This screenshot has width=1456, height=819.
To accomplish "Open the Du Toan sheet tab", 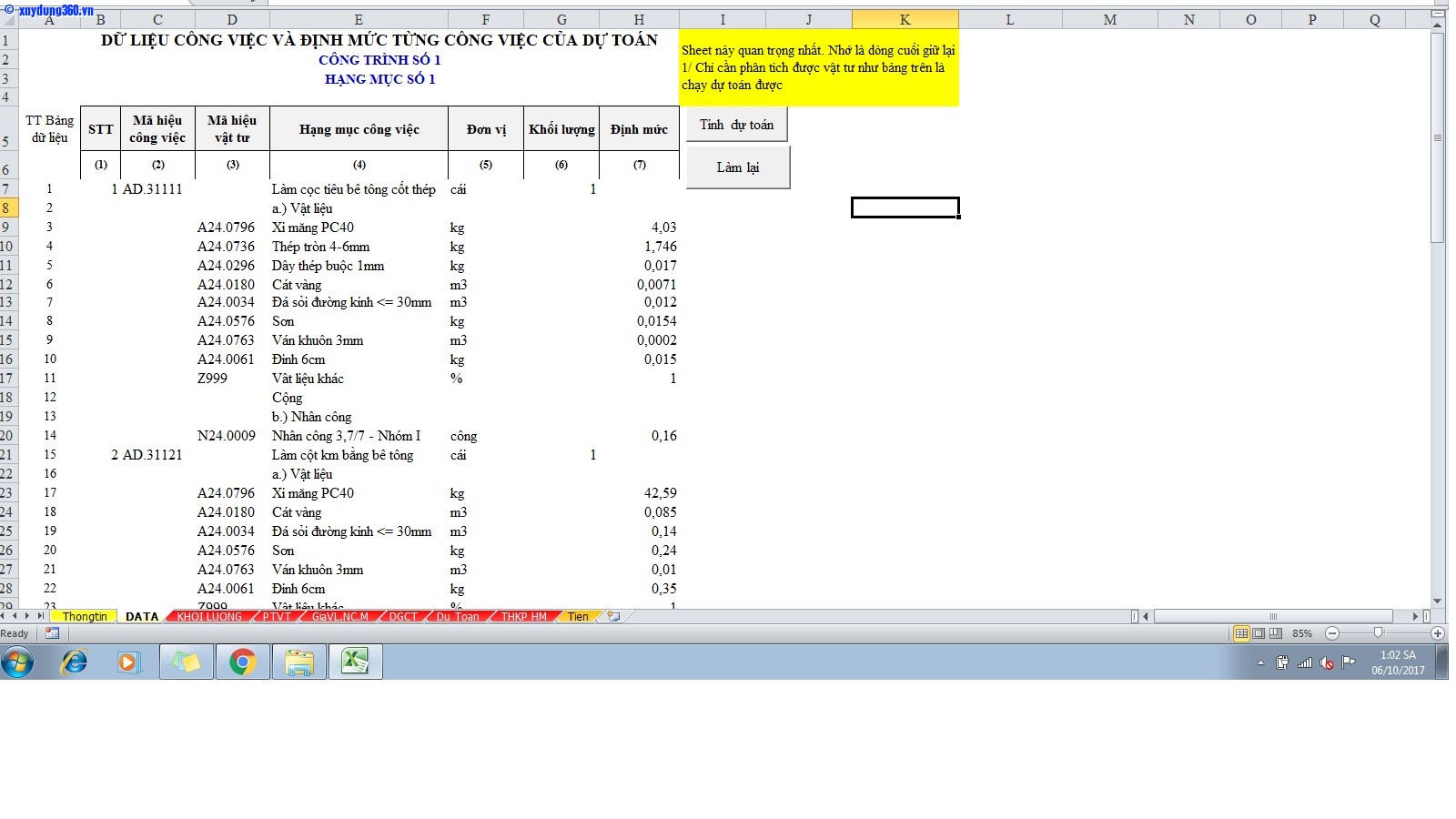I will coord(457,617).
